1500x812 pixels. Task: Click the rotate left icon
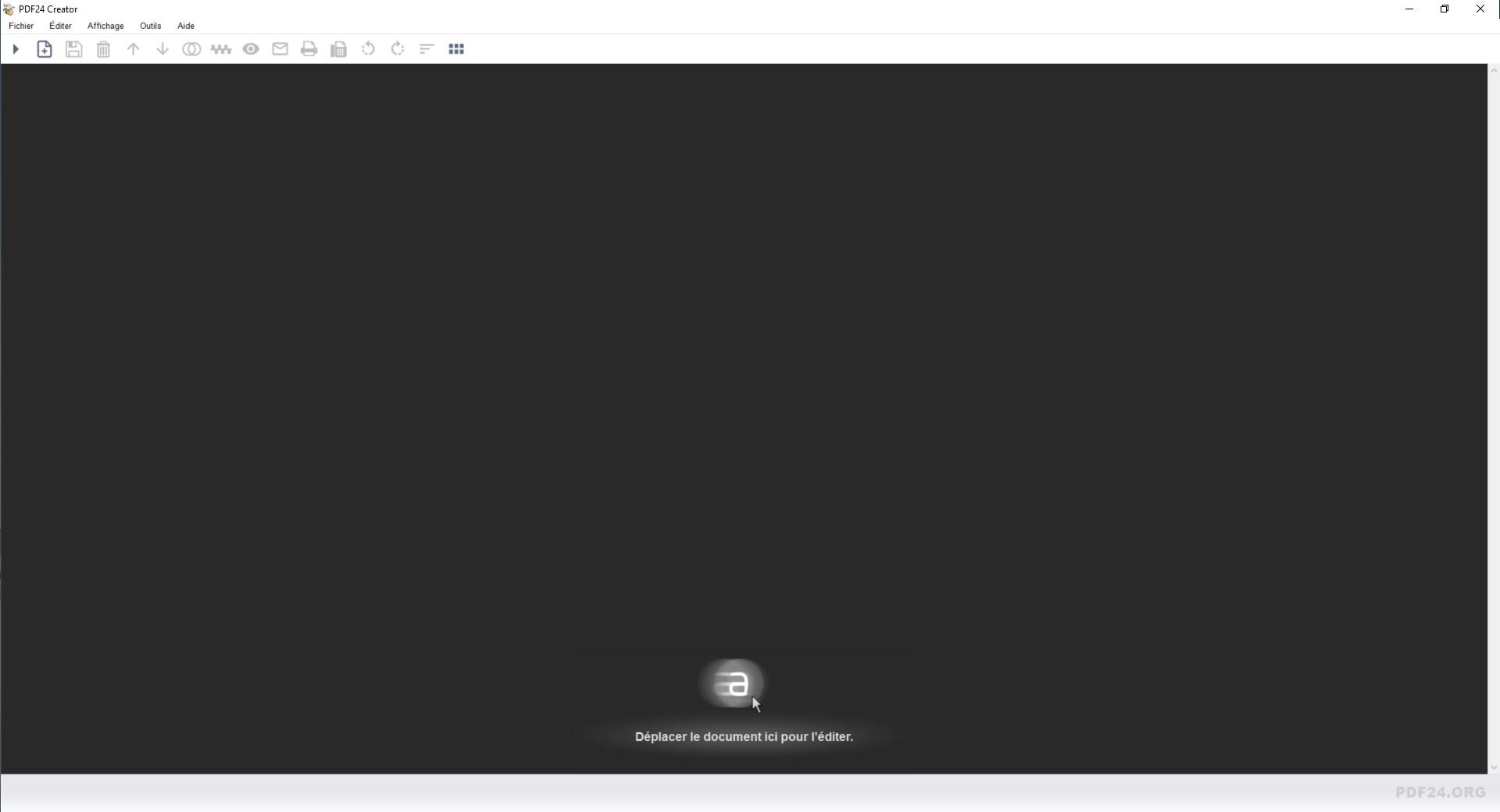click(368, 49)
